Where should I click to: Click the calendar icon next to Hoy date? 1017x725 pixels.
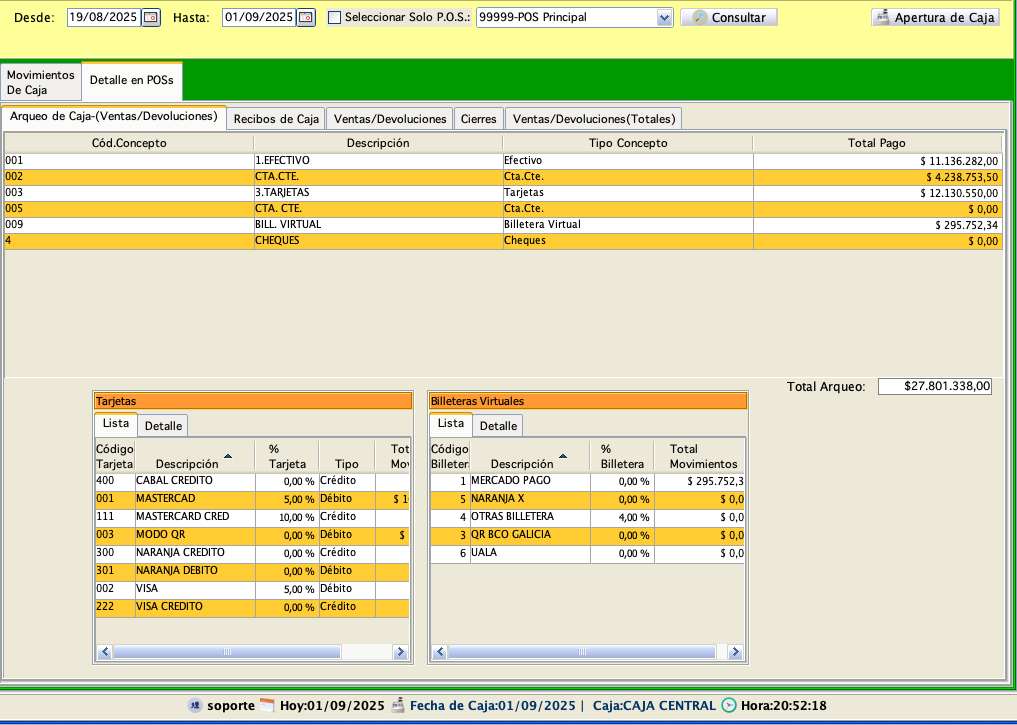point(267,705)
